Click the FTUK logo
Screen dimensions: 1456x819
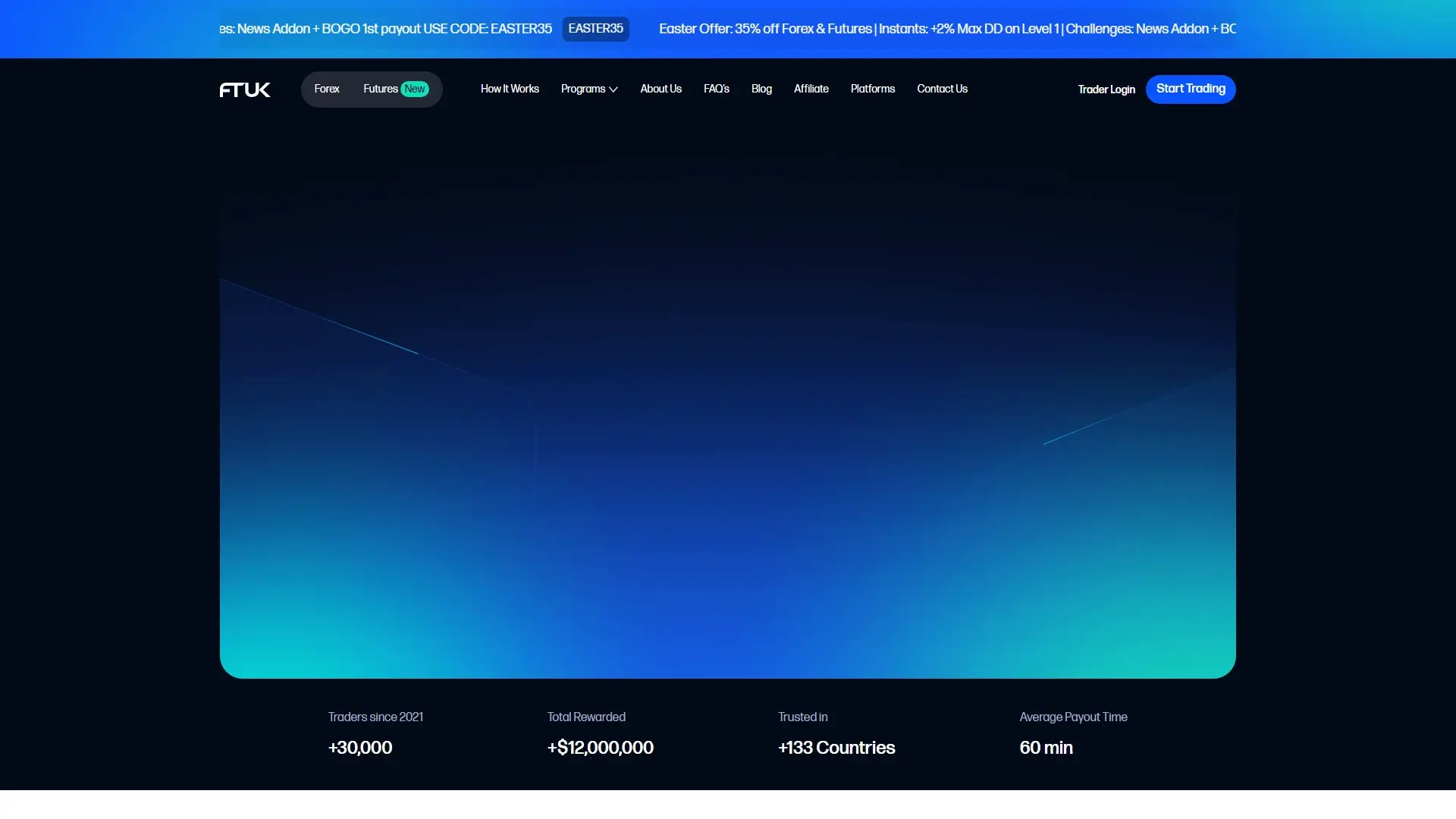(x=244, y=89)
